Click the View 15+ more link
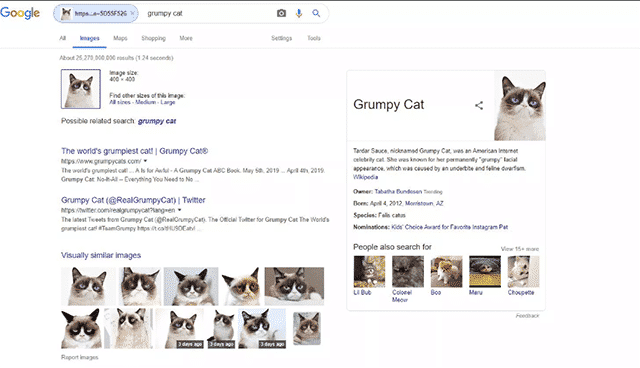 (520, 249)
